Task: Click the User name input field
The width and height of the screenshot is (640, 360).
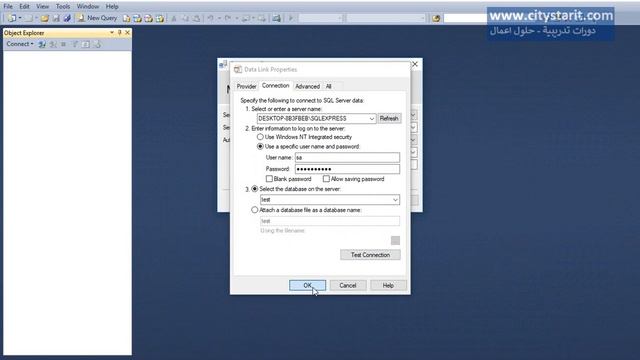Action: click(x=347, y=158)
